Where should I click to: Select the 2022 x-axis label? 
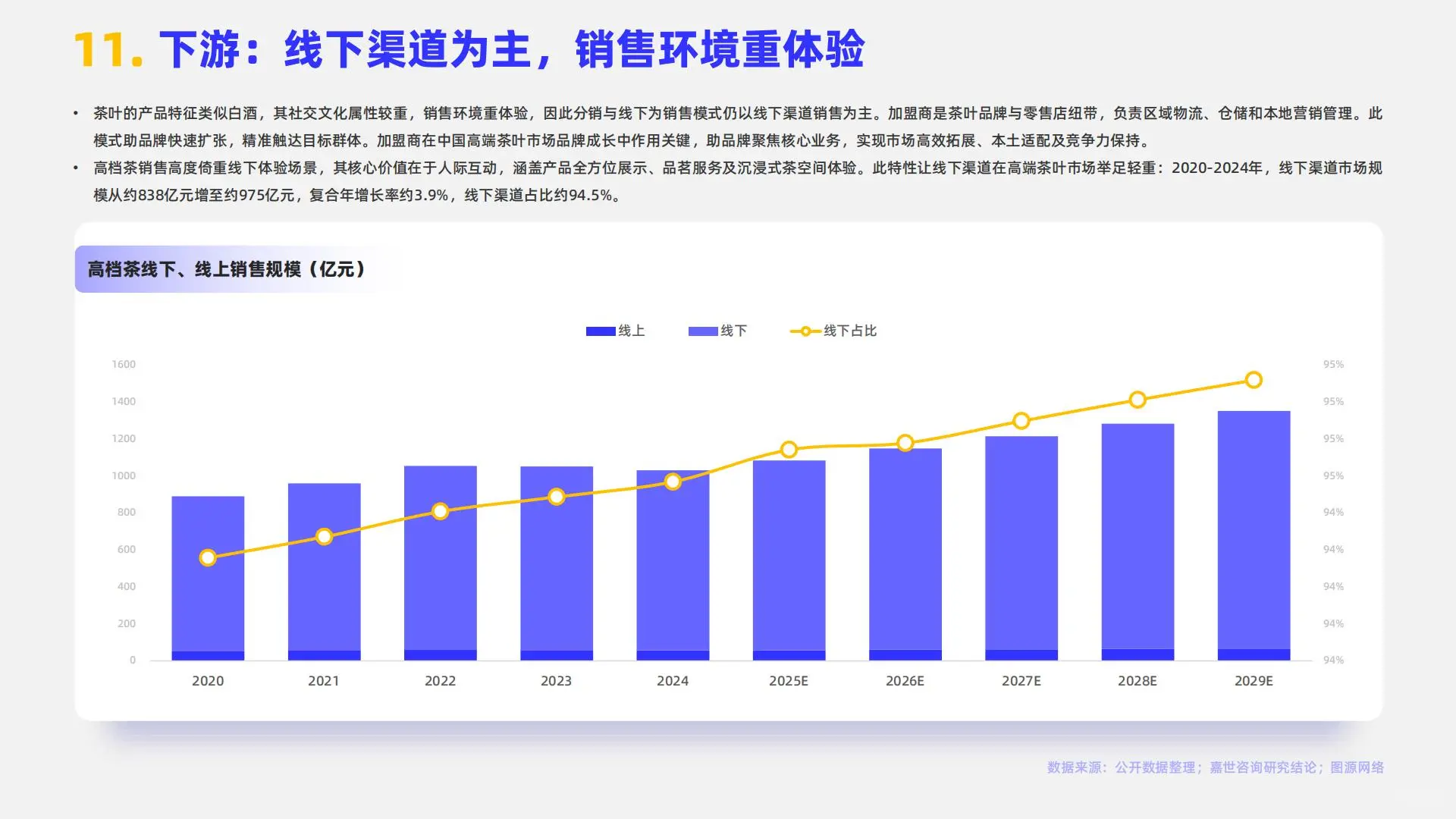tap(440, 681)
